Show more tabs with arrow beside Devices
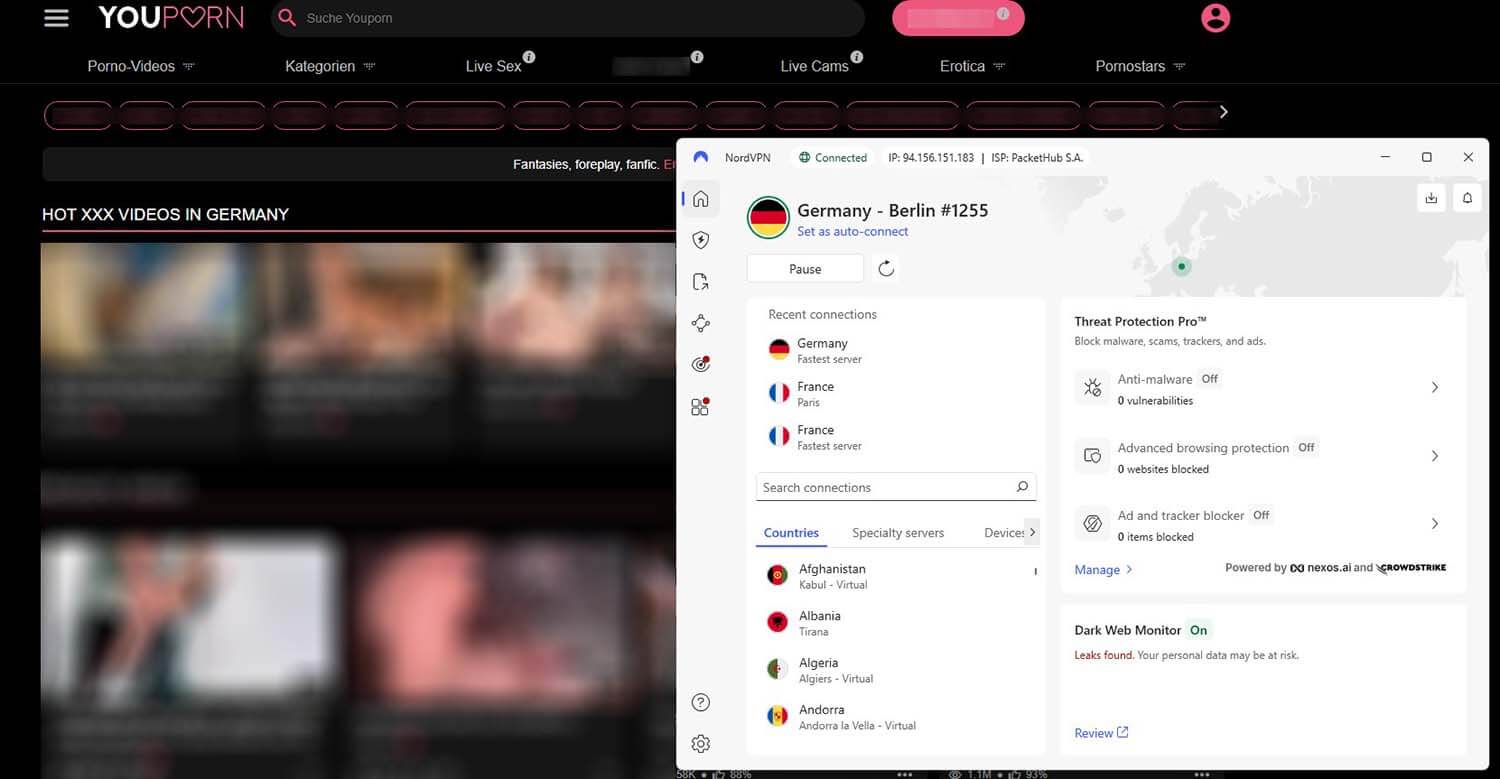Viewport: 1500px width, 779px height. pos(1032,532)
